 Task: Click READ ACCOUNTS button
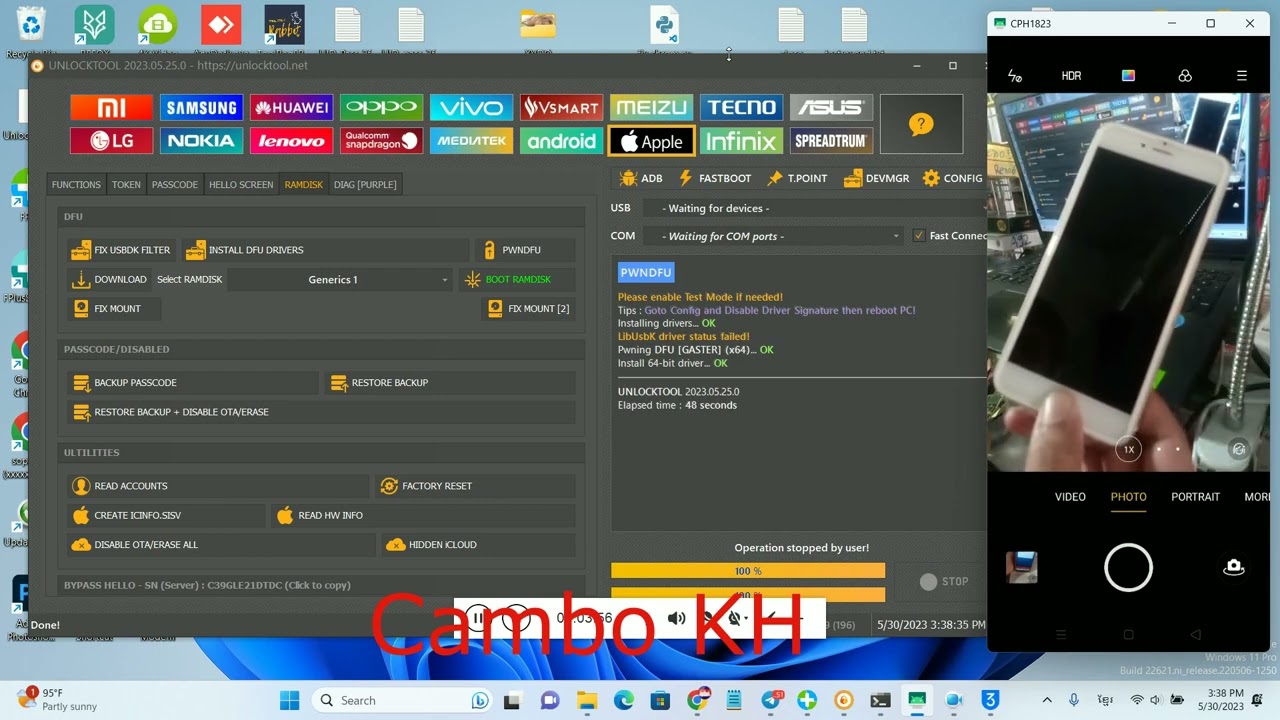pos(218,486)
